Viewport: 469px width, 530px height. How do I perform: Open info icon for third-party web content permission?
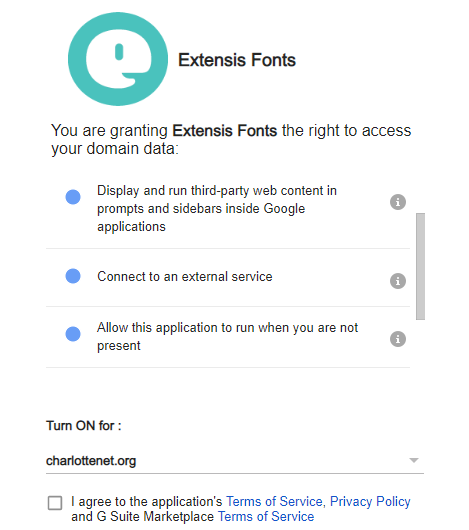click(398, 202)
